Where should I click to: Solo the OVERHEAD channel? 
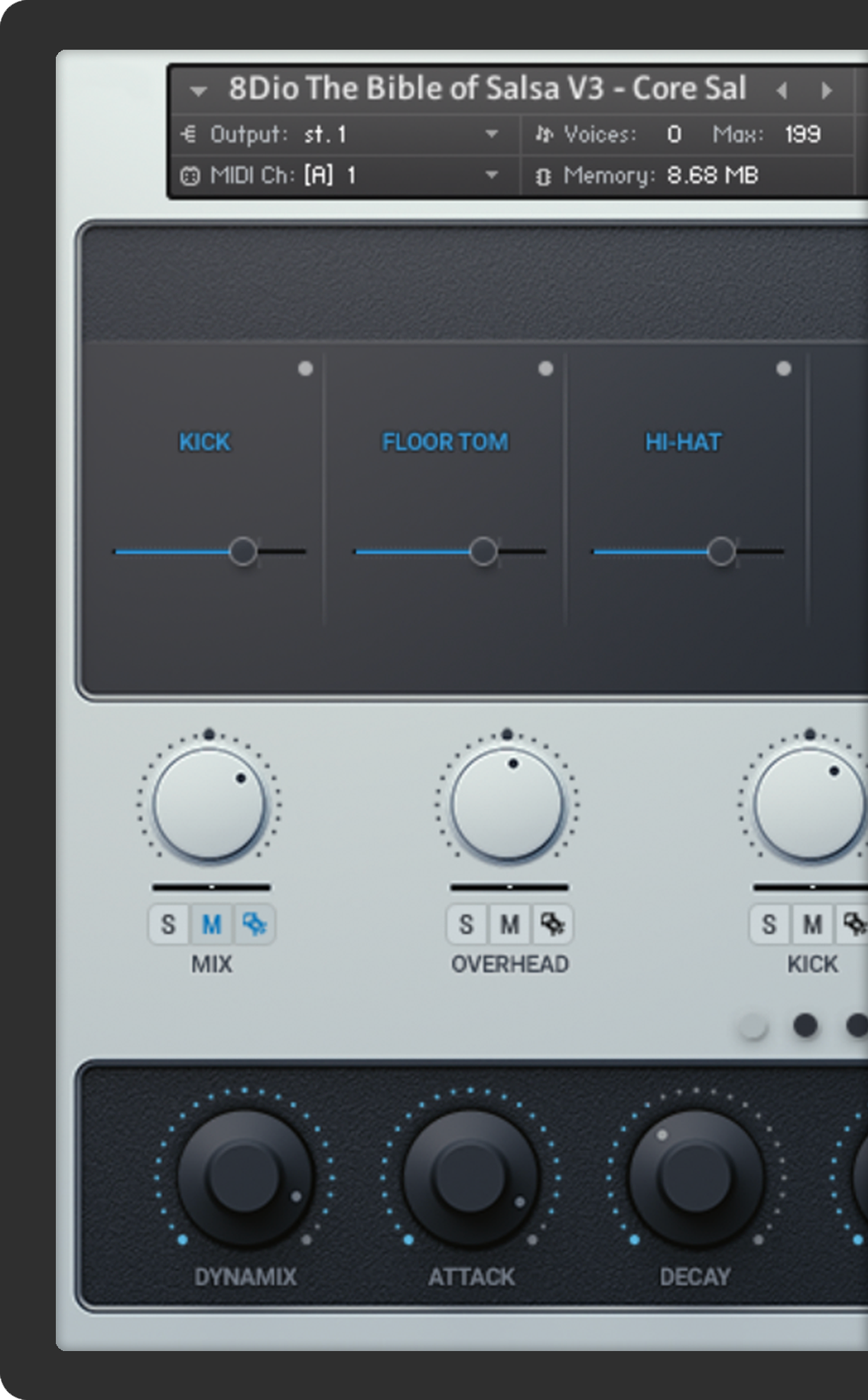tap(467, 925)
